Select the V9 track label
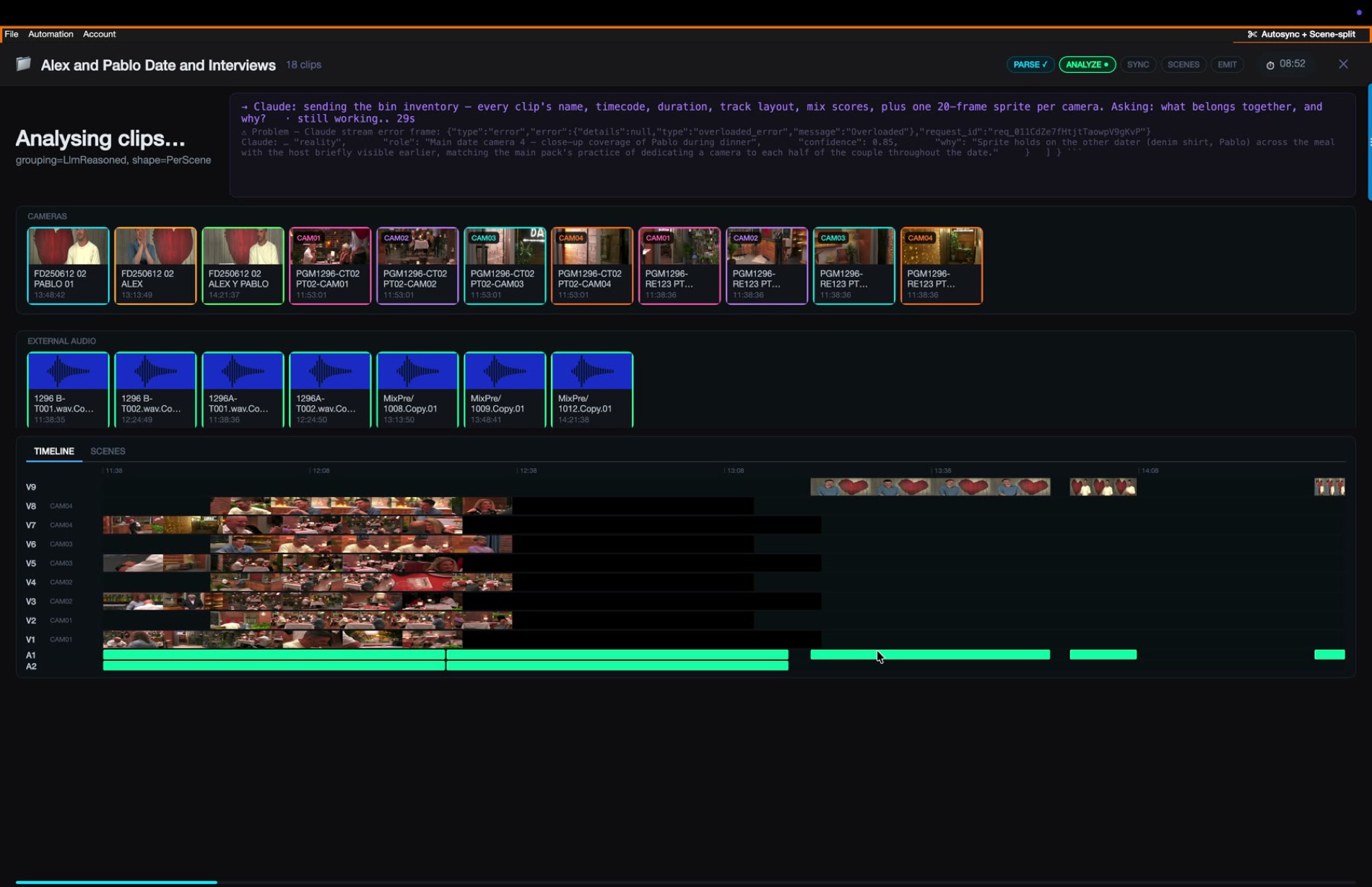The height and width of the screenshot is (887, 1372). [31, 487]
